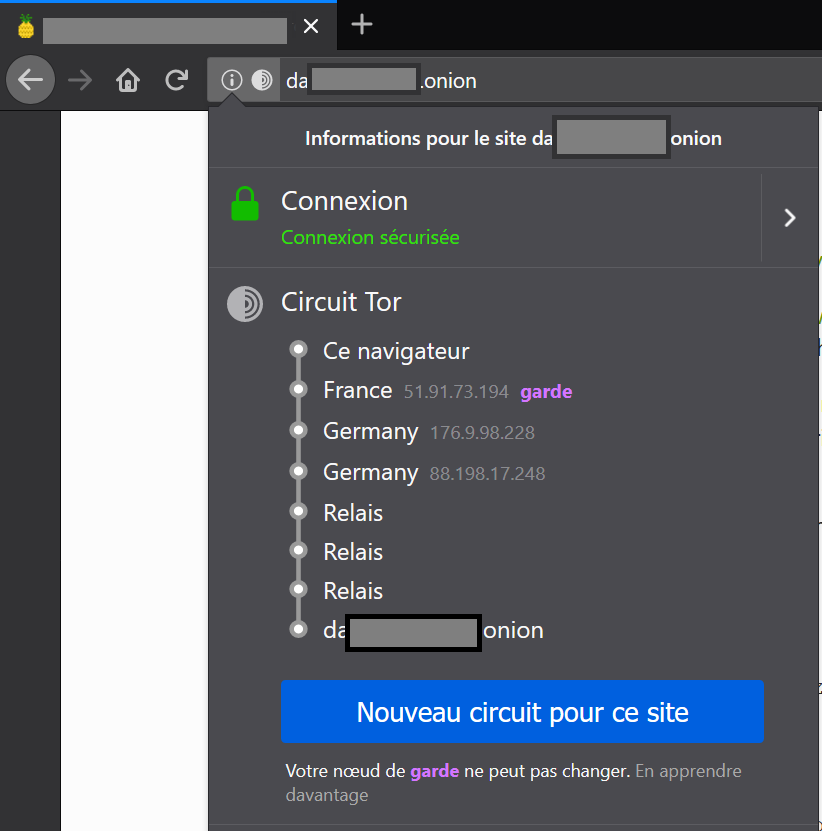Click the forward navigation arrow
Screen dimensions: 822x831
(80, 80)
